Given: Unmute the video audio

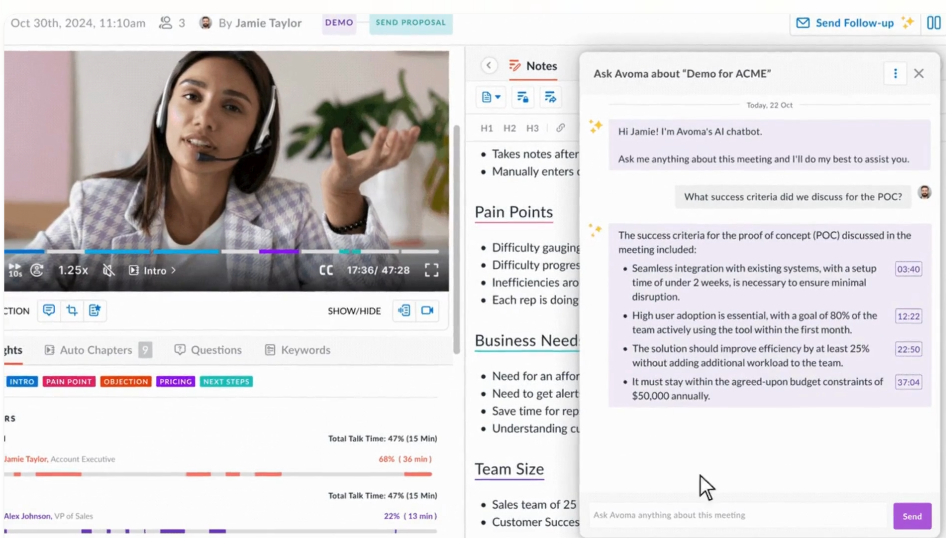Looking at the screenshot, I should 108,270.
